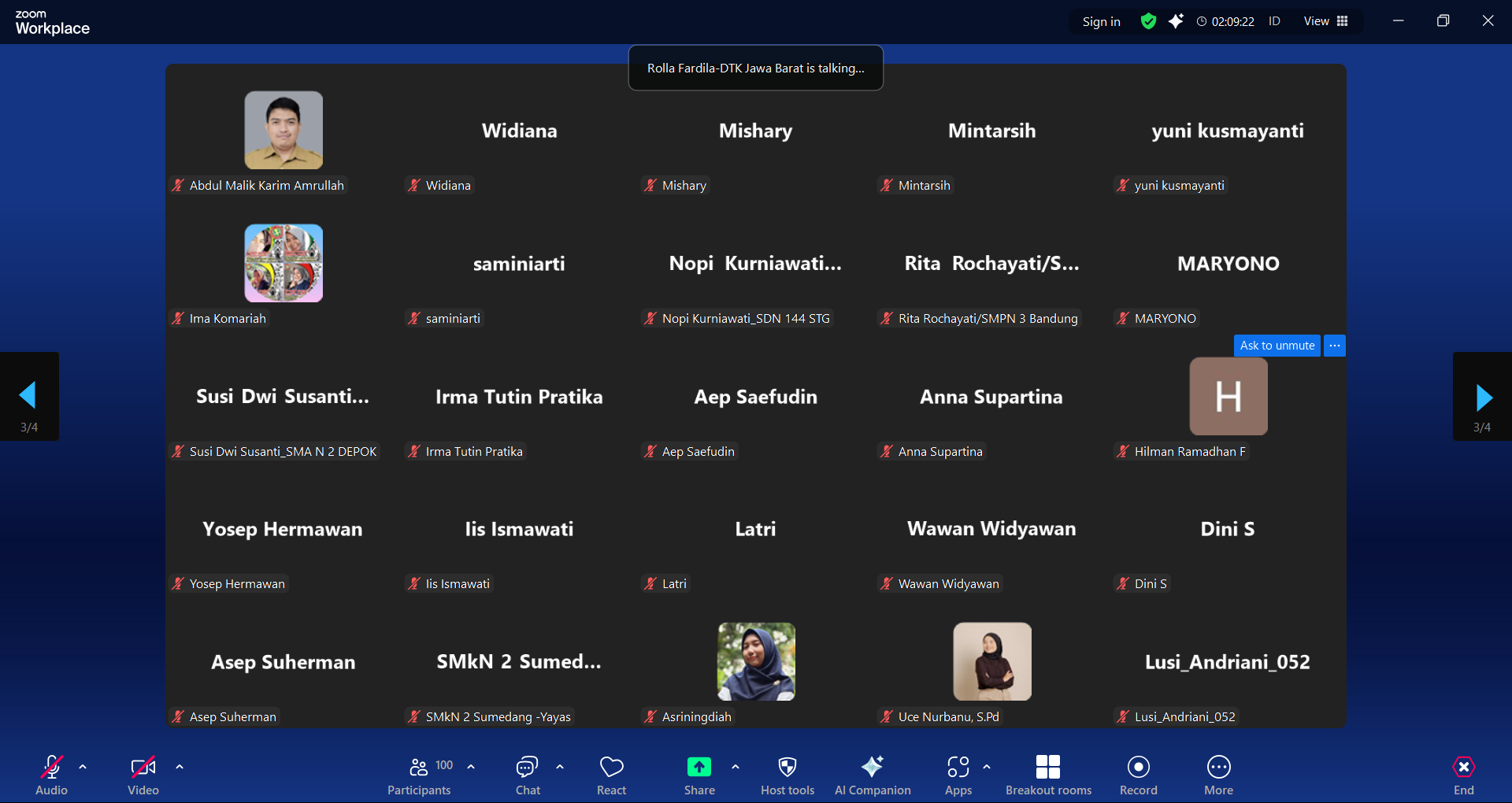Image resolution: width=1512 pixels, height=803 pixels.
Task: Select Ima Komariah's profile picture
Action: pos(283,263)
